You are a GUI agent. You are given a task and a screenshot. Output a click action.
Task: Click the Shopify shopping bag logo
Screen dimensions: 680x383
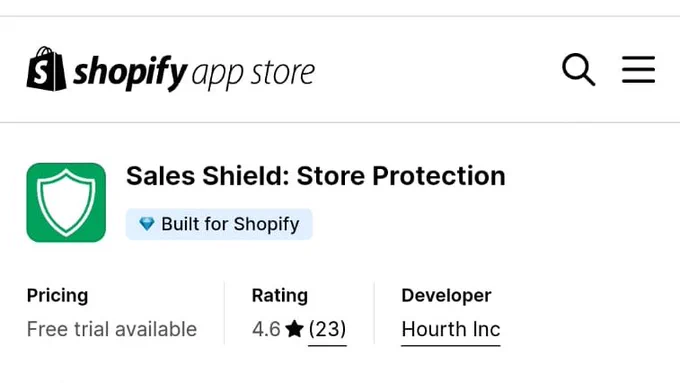(x=46, y=69)
